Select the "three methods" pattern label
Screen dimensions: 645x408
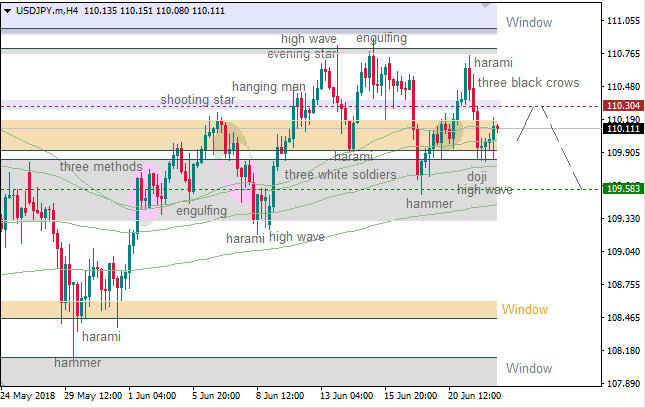101,166
